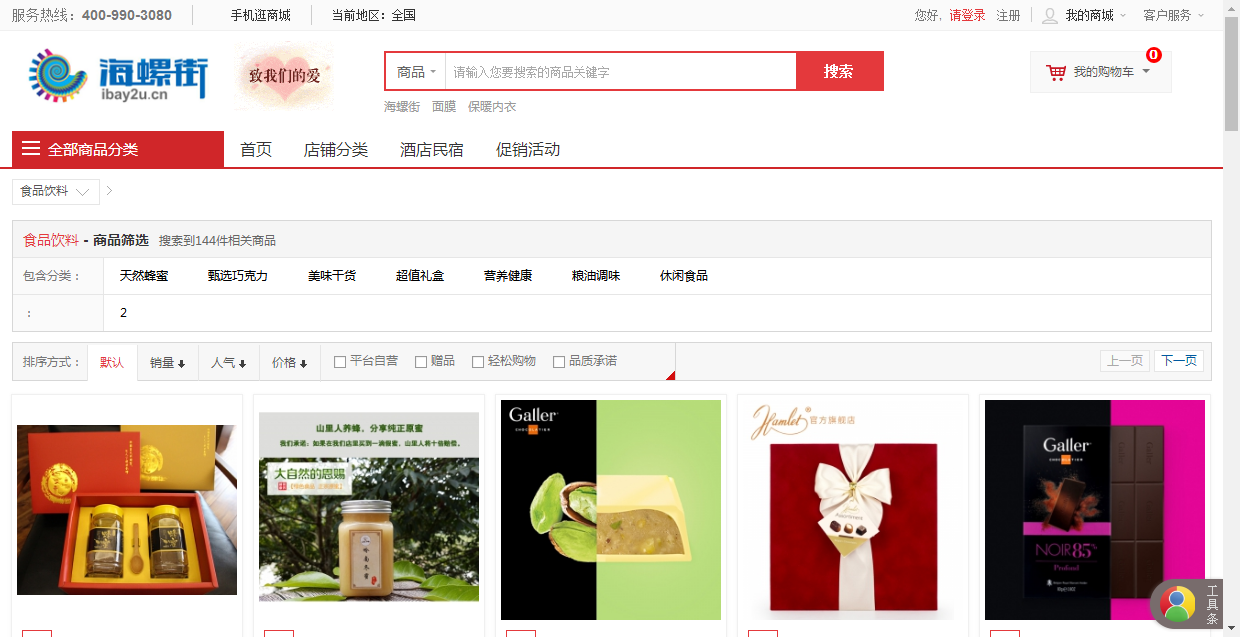Viewport: 1240px width, 637px height.
Task: Click the scrollbar up arrow
Action: pos(1231,7)
